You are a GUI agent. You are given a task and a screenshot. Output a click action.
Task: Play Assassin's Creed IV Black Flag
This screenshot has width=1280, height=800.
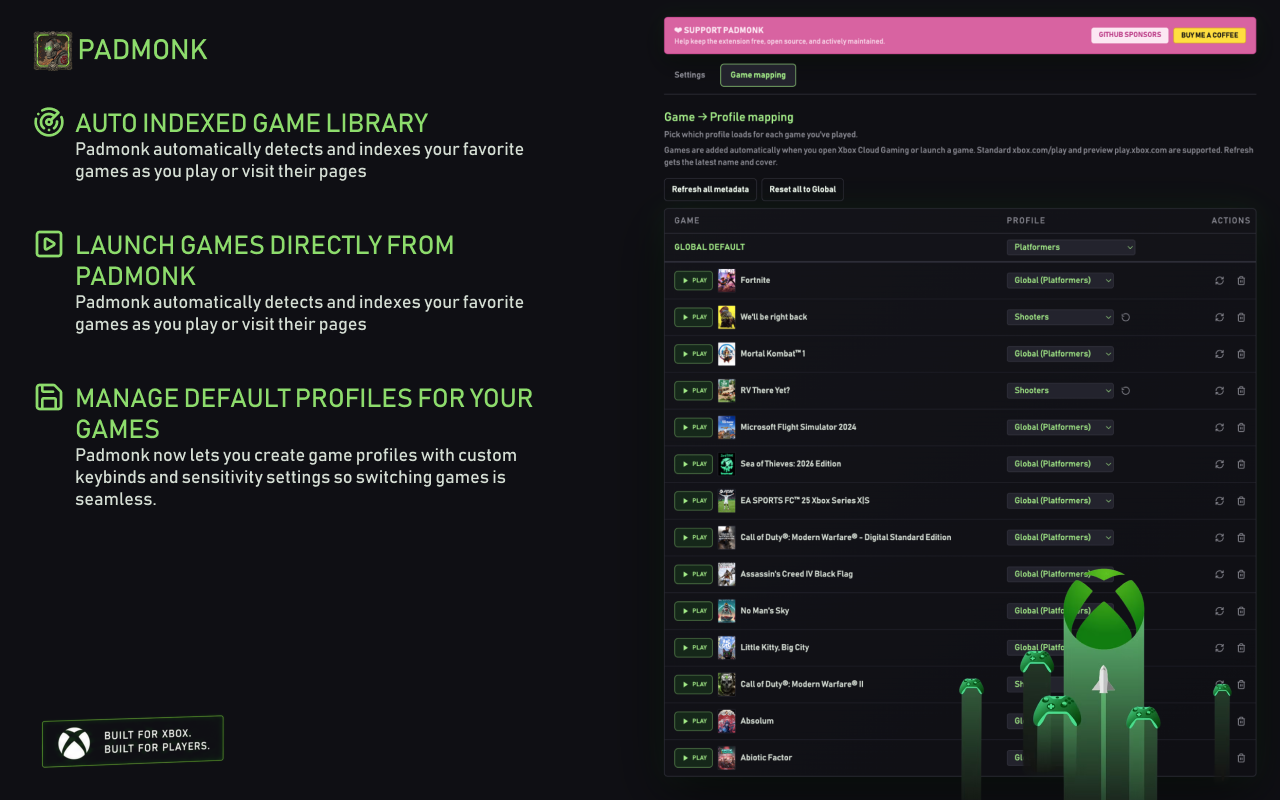(693, 574)
